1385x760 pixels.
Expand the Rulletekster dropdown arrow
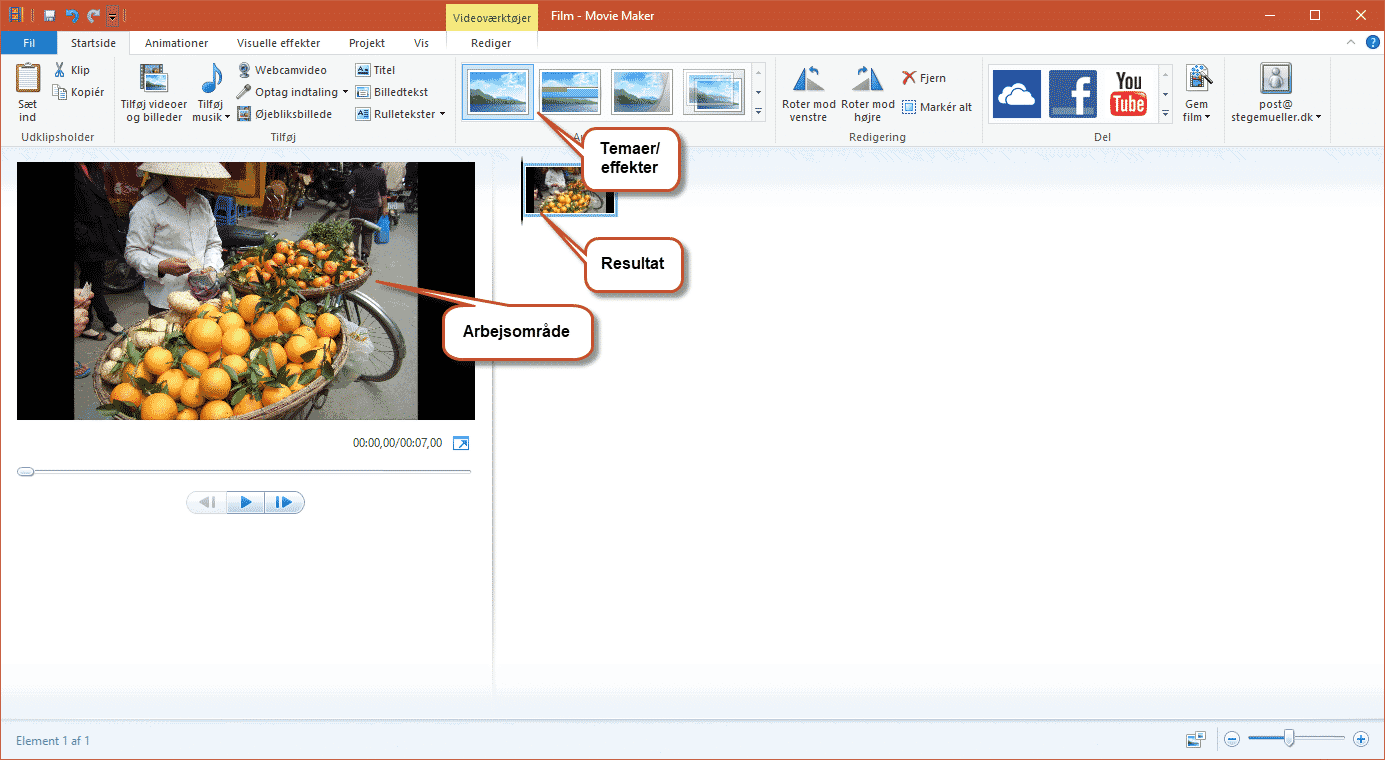tap(442, 114)
